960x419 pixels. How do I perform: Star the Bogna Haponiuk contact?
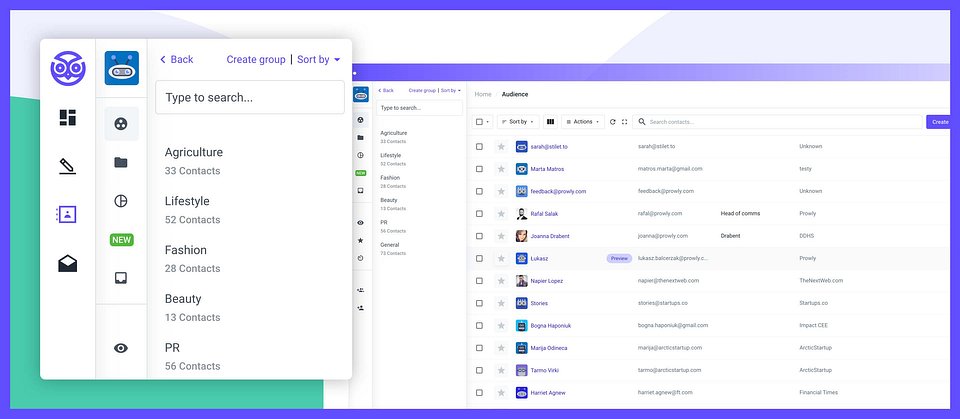click(501, 325)
